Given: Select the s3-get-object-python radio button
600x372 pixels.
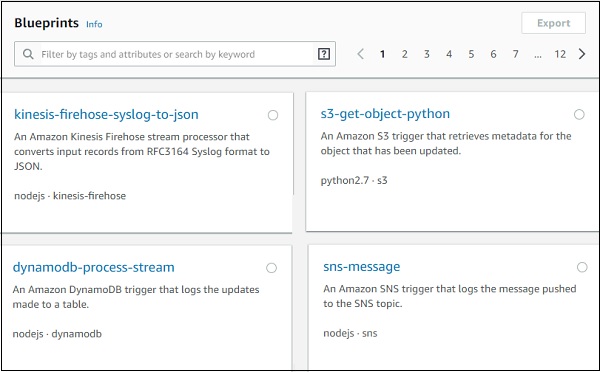Looking at the screenshot, I should pyautogui.click(x=579, y=114).
